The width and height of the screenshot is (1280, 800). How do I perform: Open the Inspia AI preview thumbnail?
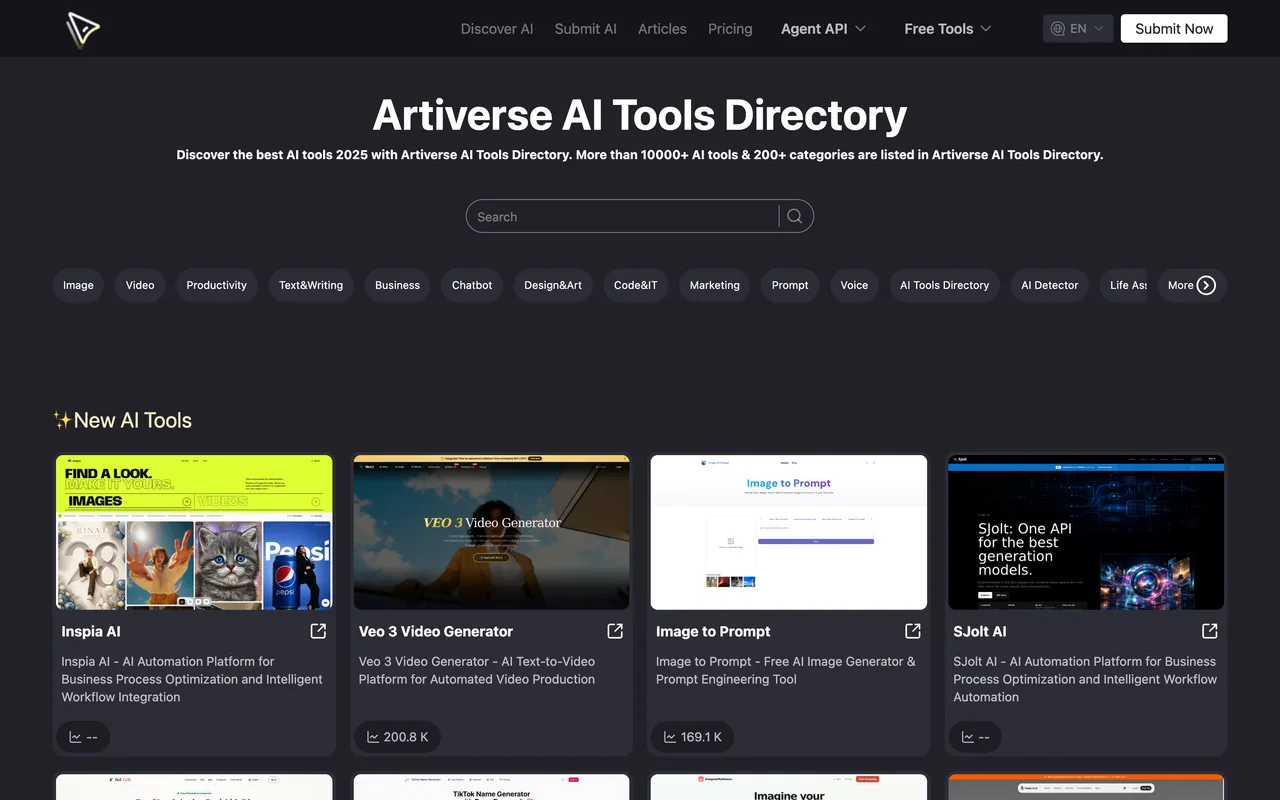click(x=194, y=532)
